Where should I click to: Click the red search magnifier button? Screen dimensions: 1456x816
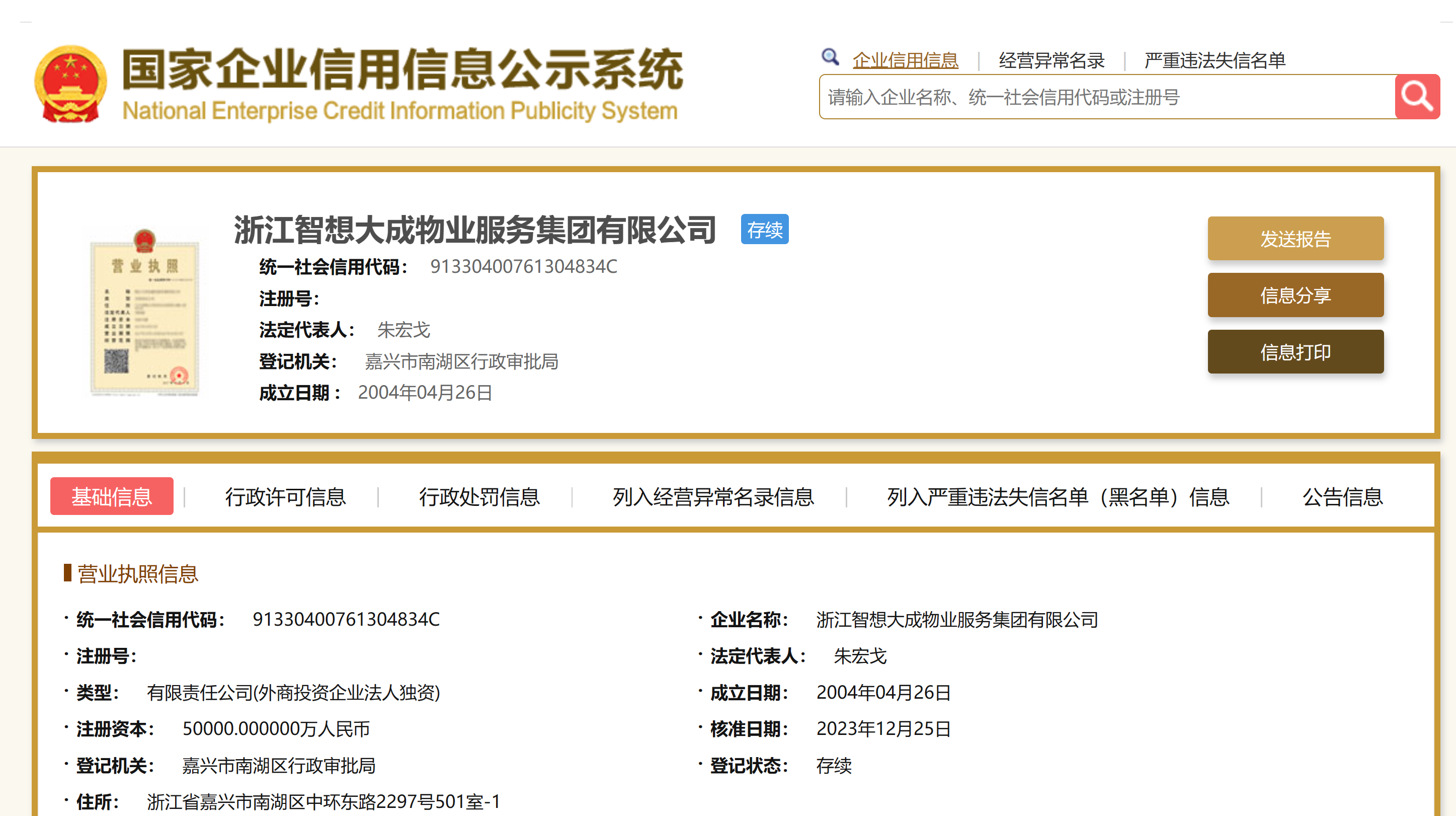[1416, 97]
